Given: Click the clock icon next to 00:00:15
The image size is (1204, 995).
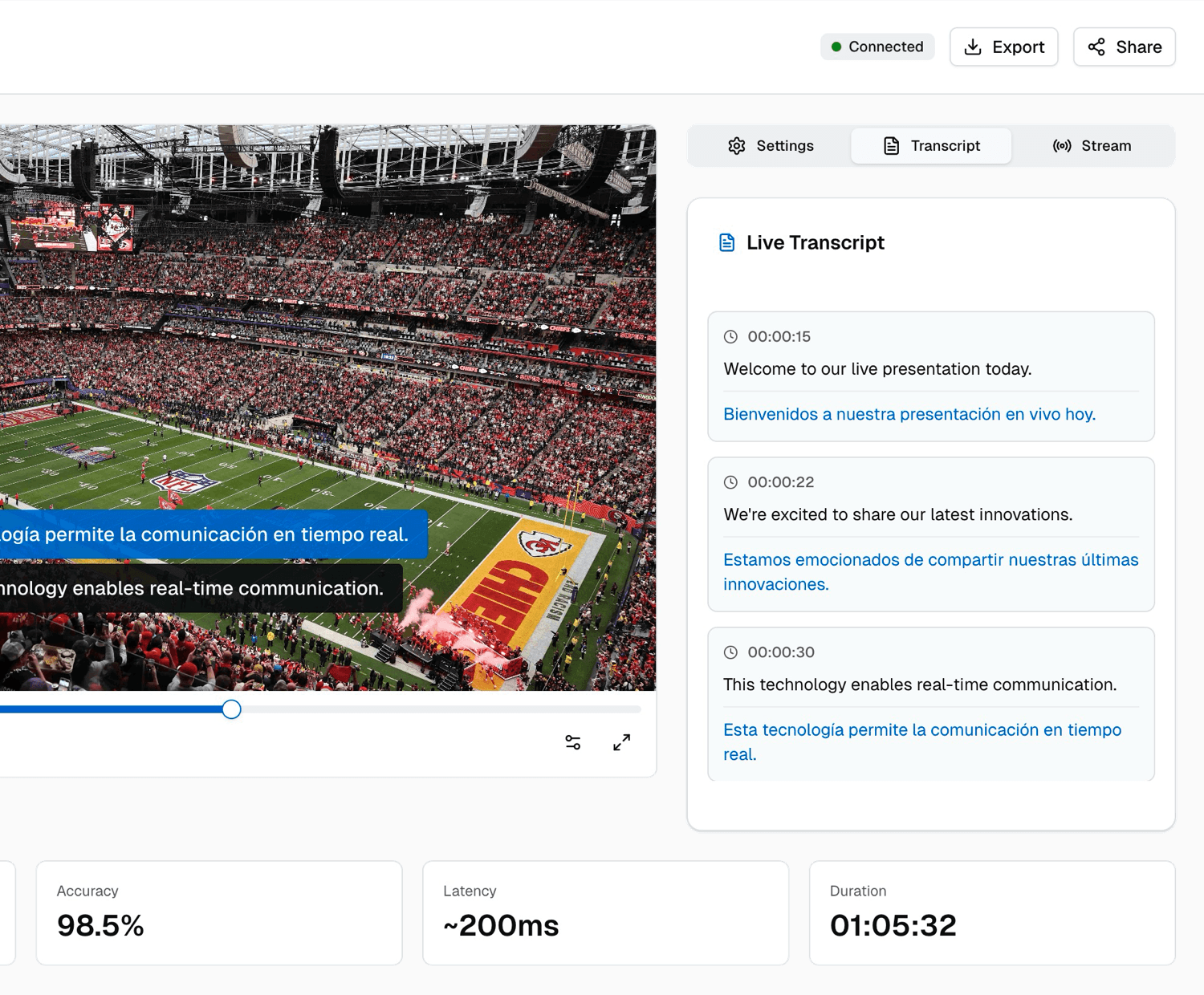Looking at the screenshot, I should point(731,336).
